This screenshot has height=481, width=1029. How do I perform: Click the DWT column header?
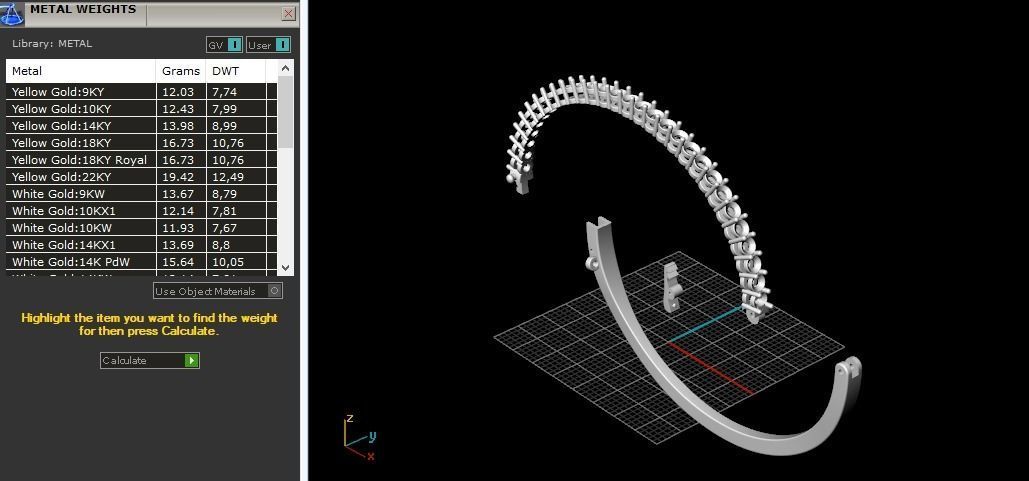(x=235, y=71)
